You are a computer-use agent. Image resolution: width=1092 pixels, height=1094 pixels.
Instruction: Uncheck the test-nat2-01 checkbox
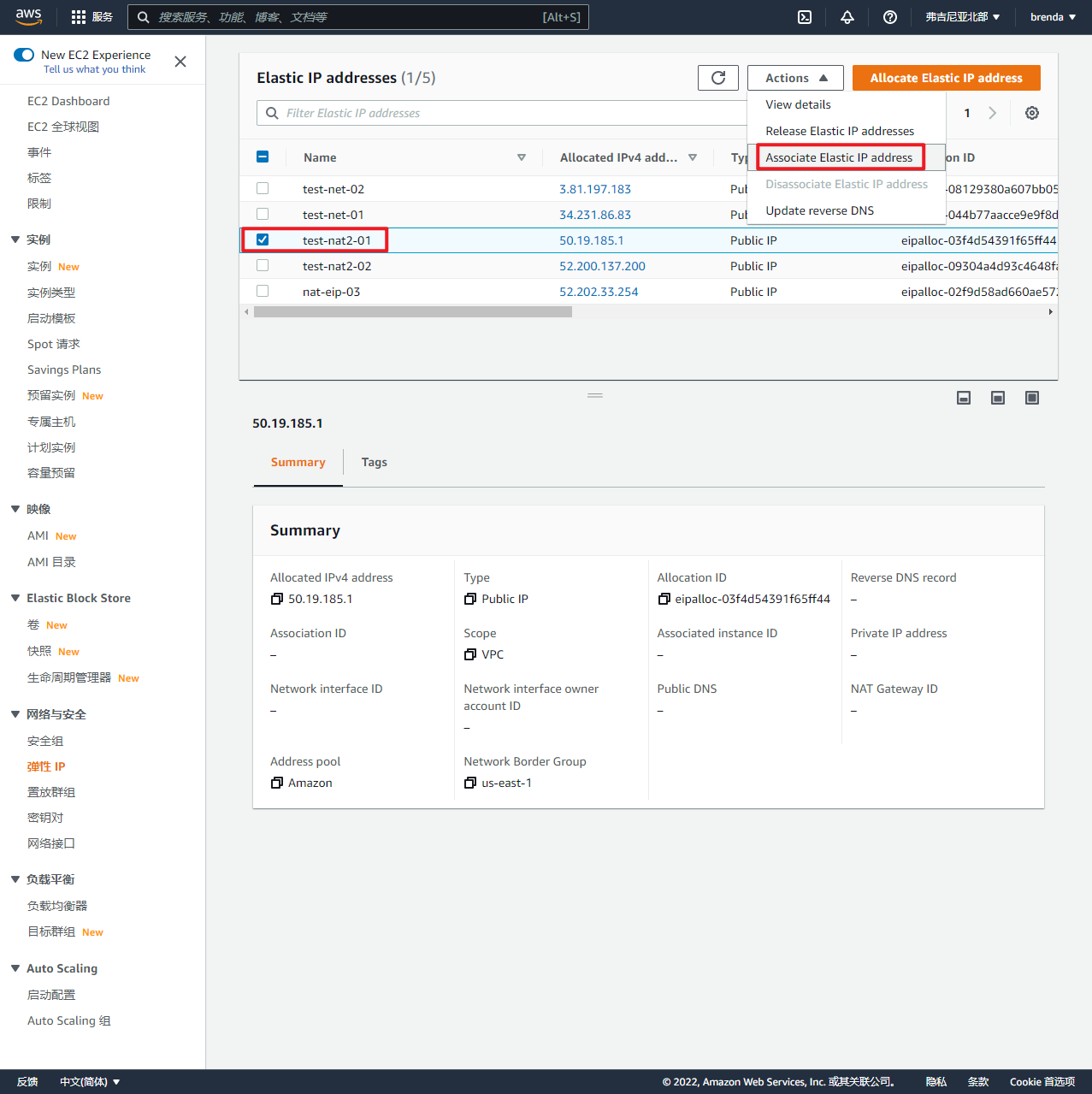[263, 239]
